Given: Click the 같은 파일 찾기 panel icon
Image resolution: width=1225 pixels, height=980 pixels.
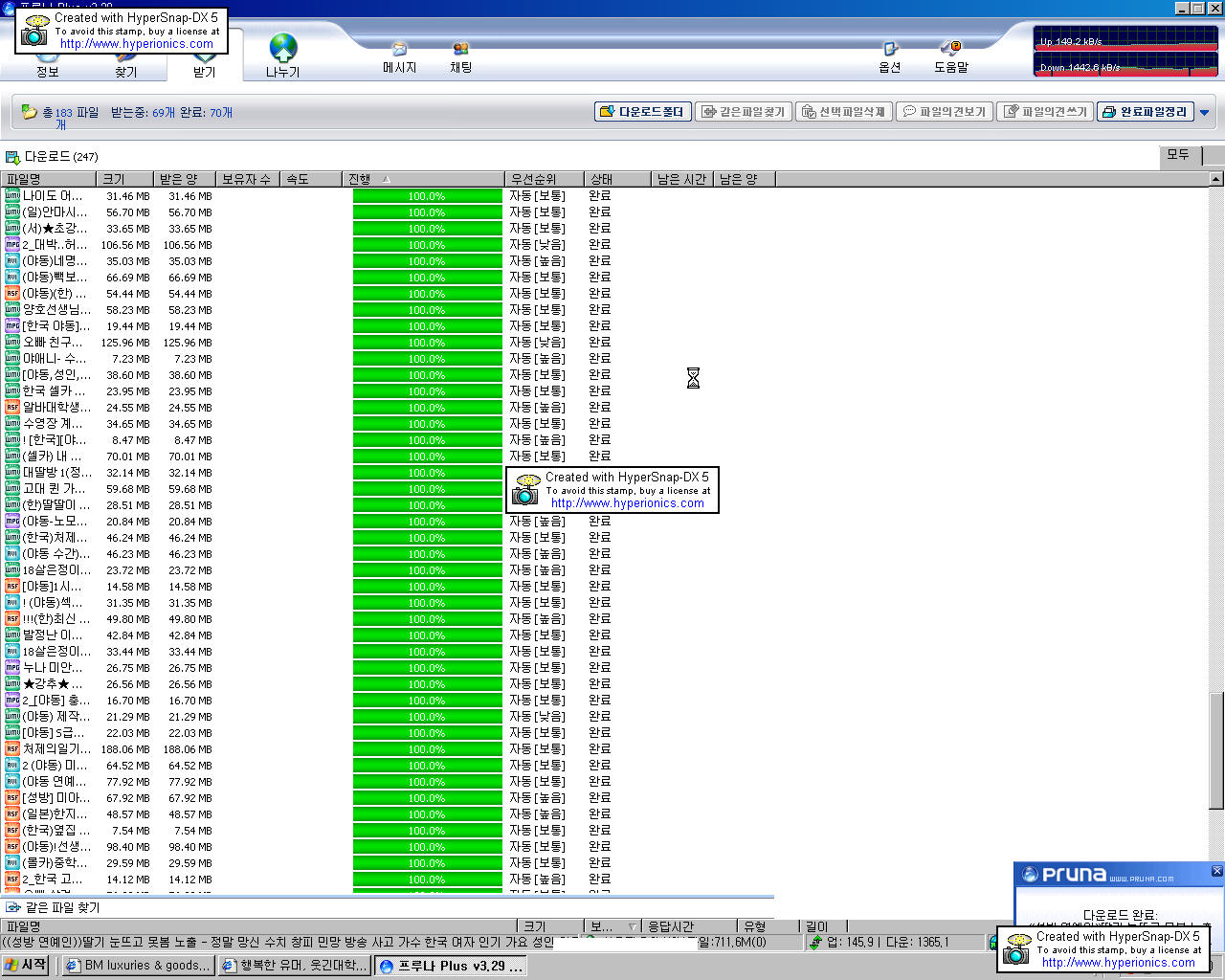Looking at the screenshot, I should pos(12,907).
